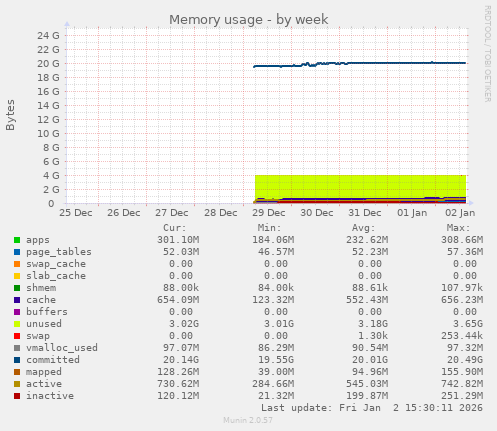Viewport: 497px width, 431px height.
Task: Click the inactive average value 199.87M
Action: 367,396
